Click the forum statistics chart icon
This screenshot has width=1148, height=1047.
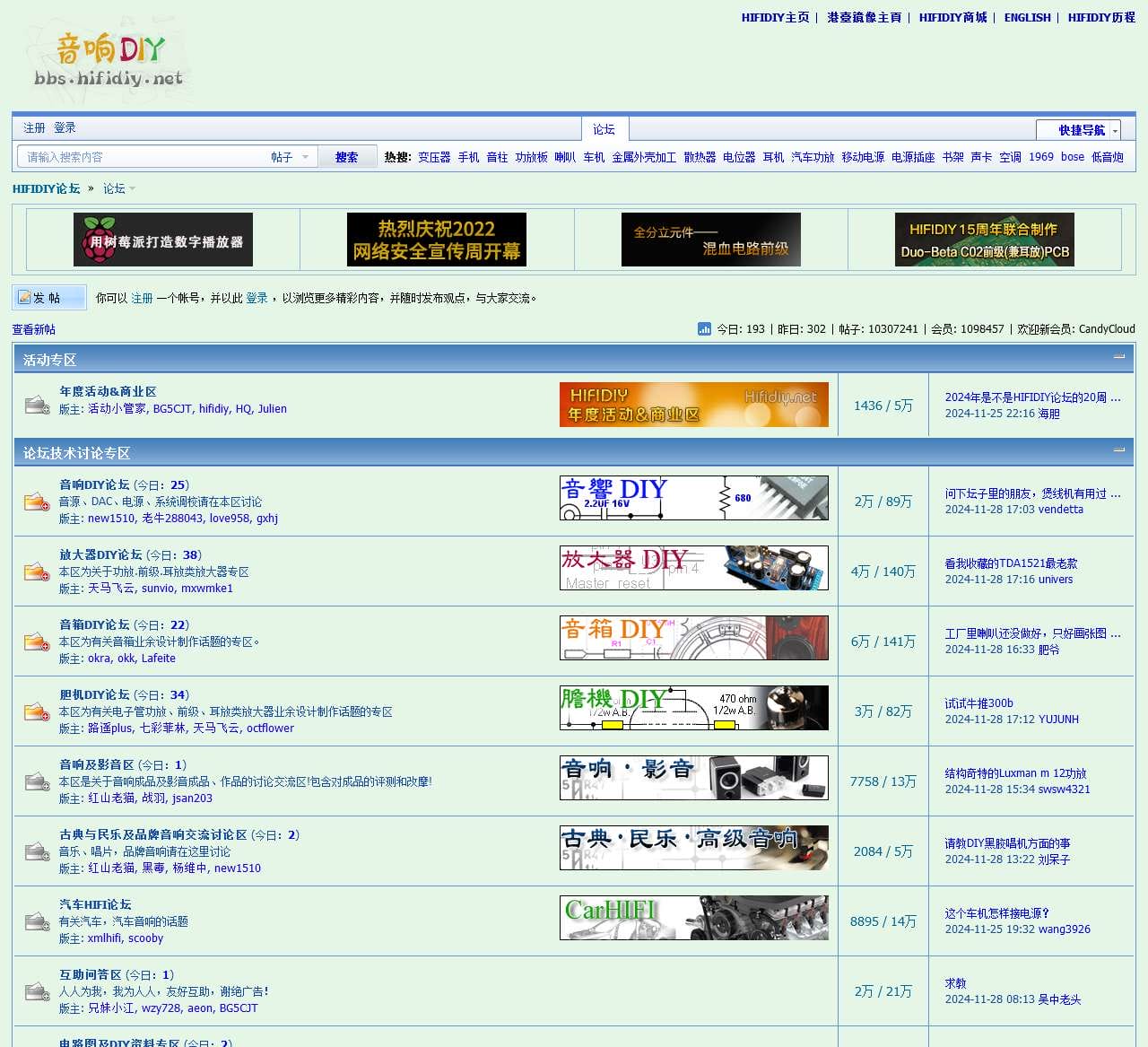coord(704,329)
